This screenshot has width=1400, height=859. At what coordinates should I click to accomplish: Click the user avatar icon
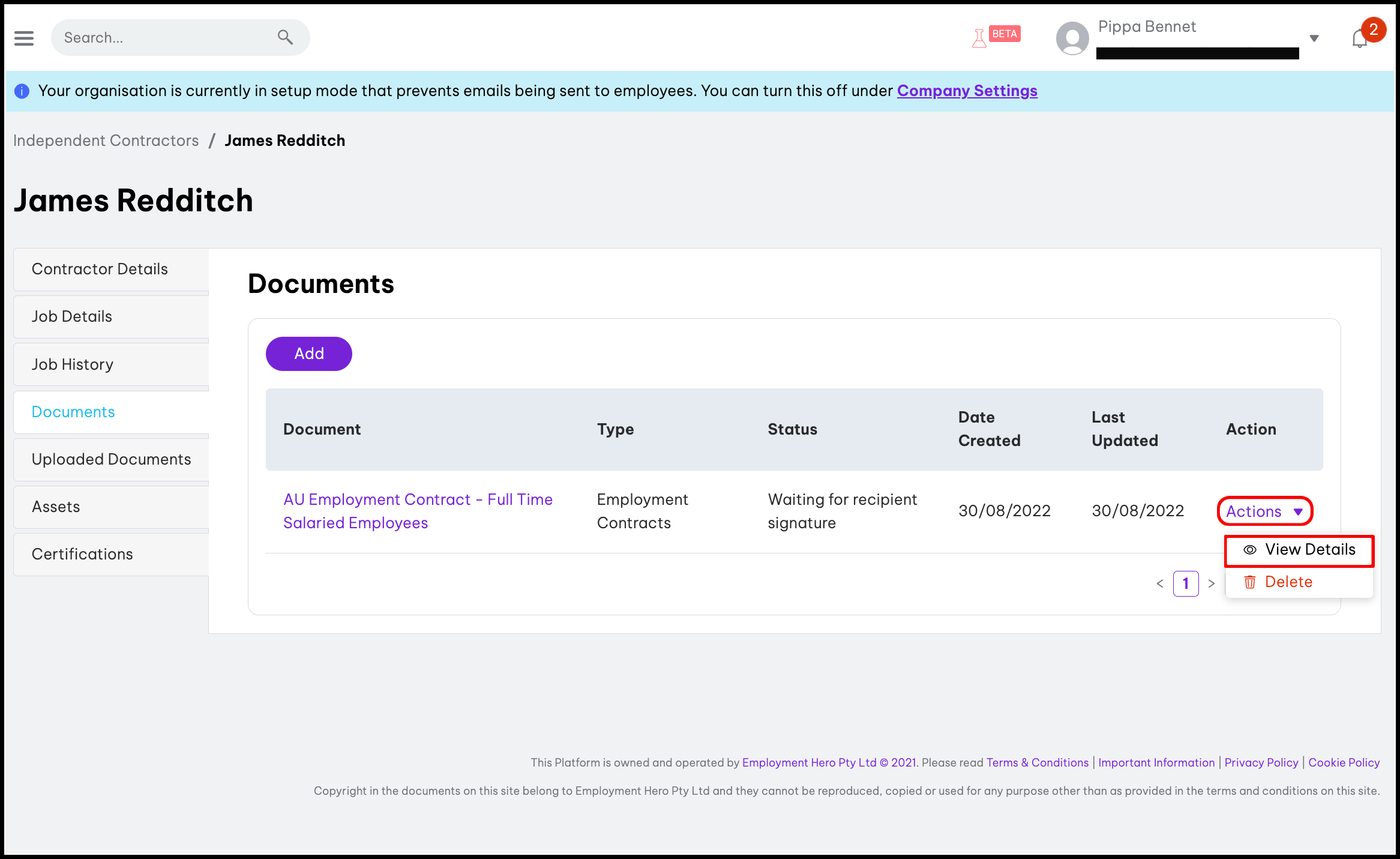(1072, 38)
